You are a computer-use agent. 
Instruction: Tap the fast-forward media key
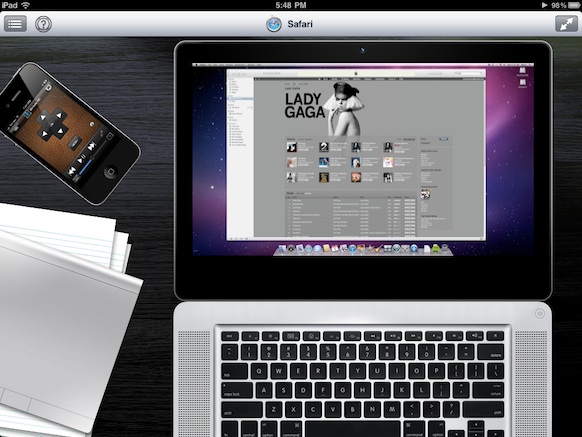click(413, 336)
